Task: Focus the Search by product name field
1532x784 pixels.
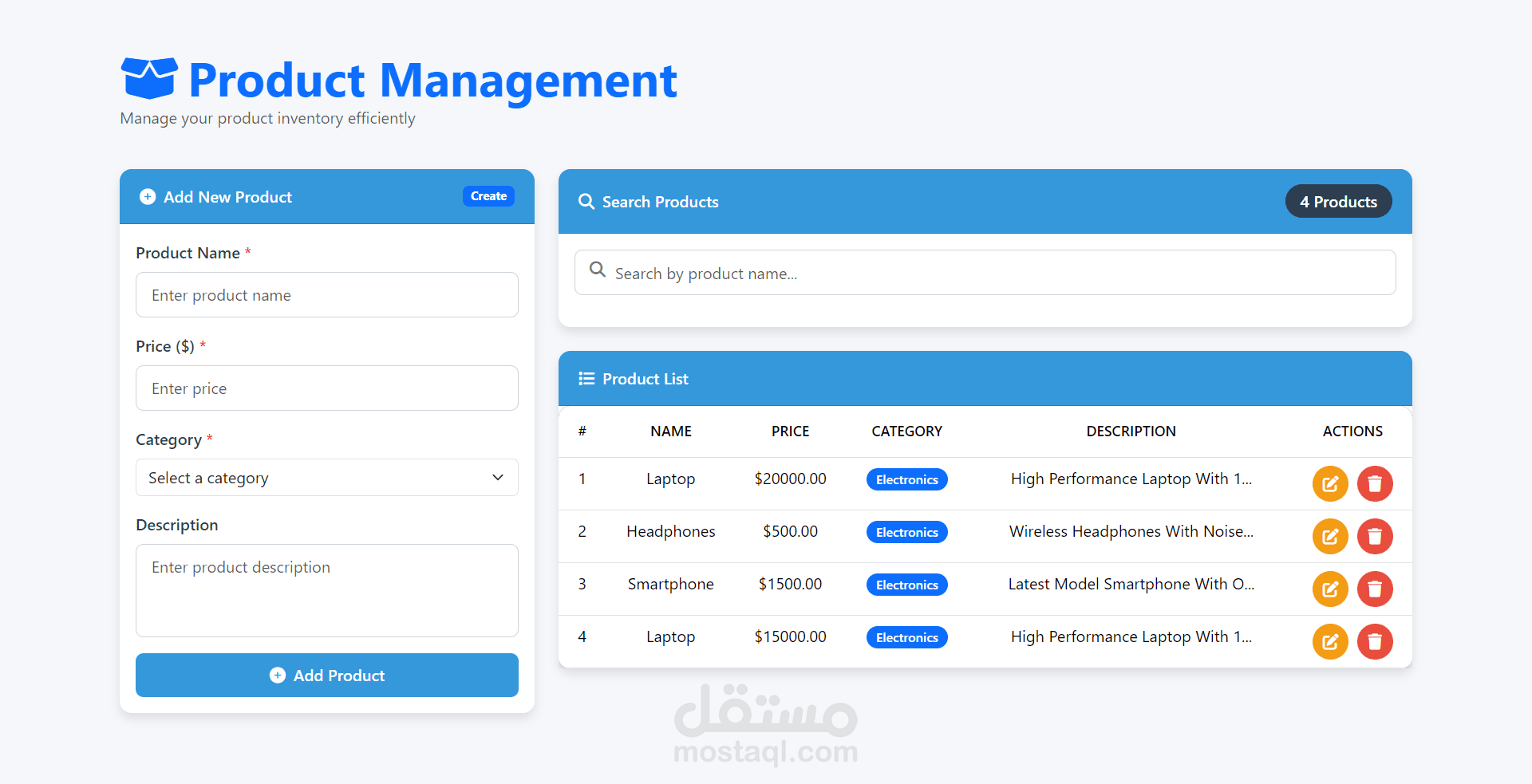Action: pyautogui.click(x=985, y=273)
